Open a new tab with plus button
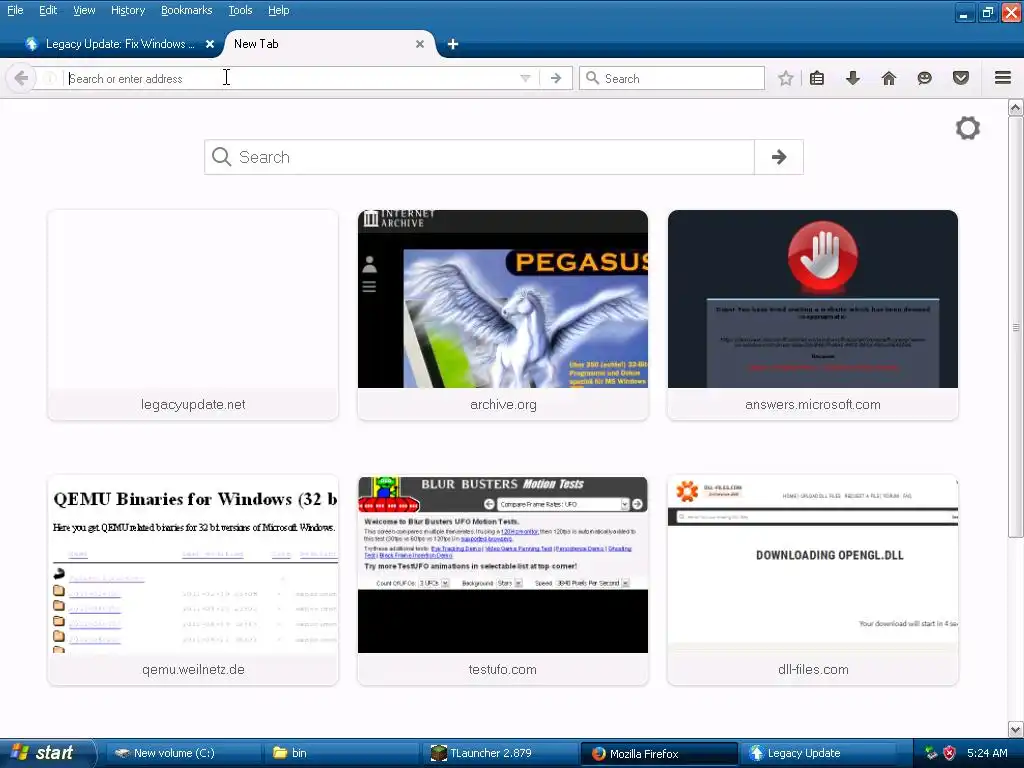Image resolution: width=1024 pixels, height=768 pixels. [x=453, y=44]
